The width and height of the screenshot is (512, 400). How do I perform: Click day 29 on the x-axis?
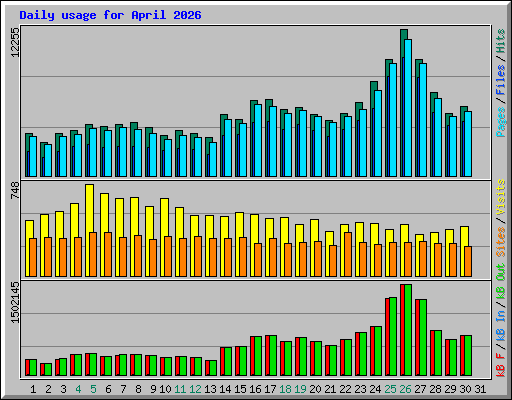pyautogui.click(x=450, y=389)
